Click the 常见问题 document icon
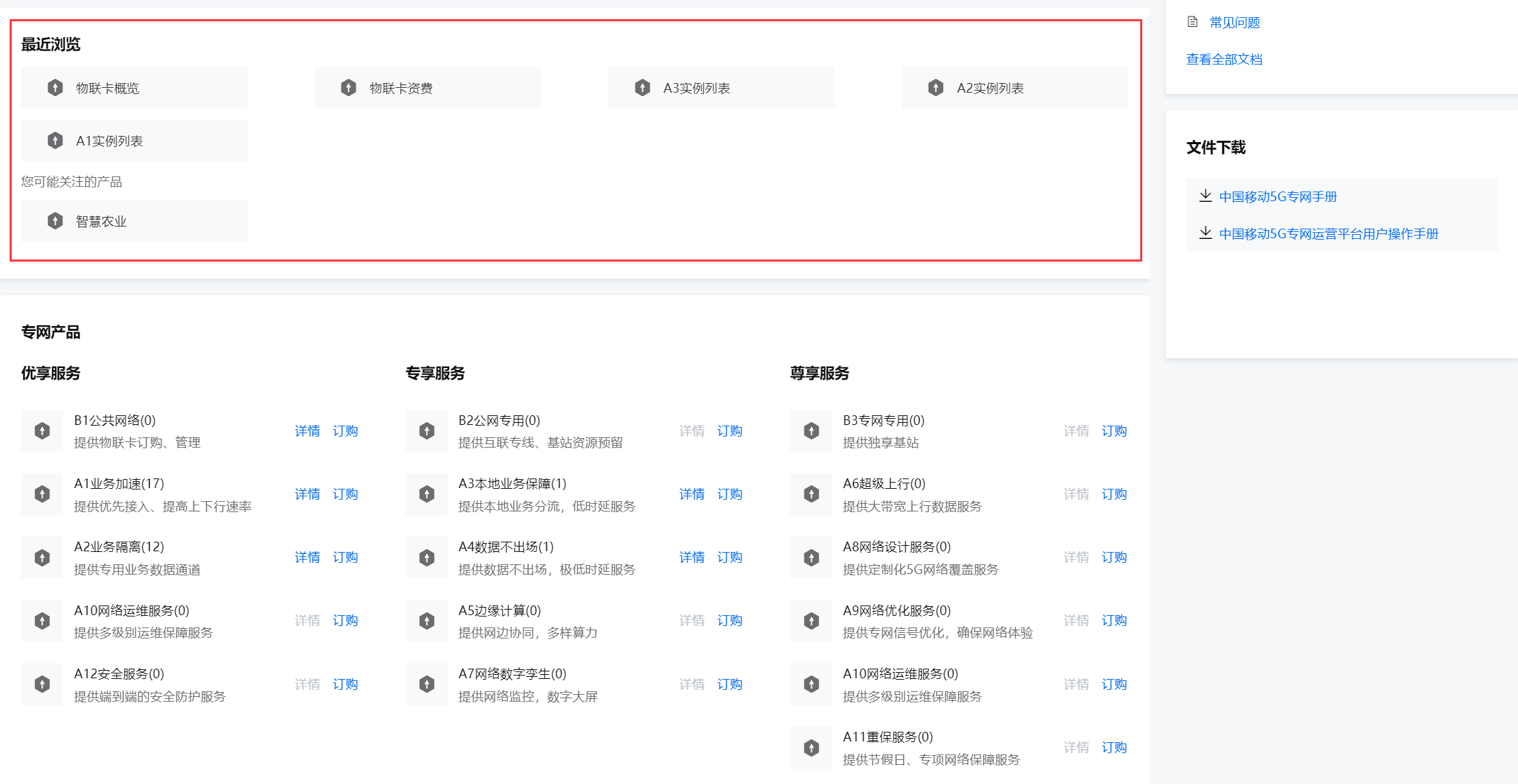The width and height of the screenshot is (1518, 784). [1192, 22]
